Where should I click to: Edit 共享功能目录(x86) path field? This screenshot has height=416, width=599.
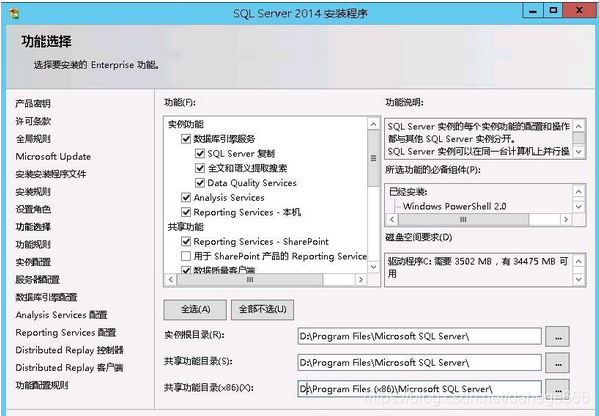pos(419,389)
